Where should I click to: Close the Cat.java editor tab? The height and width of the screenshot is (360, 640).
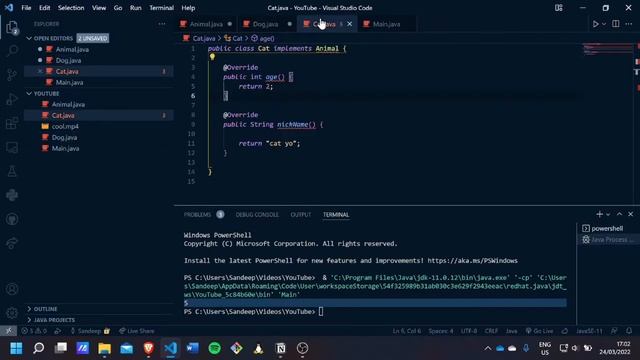tap(349, 24)
